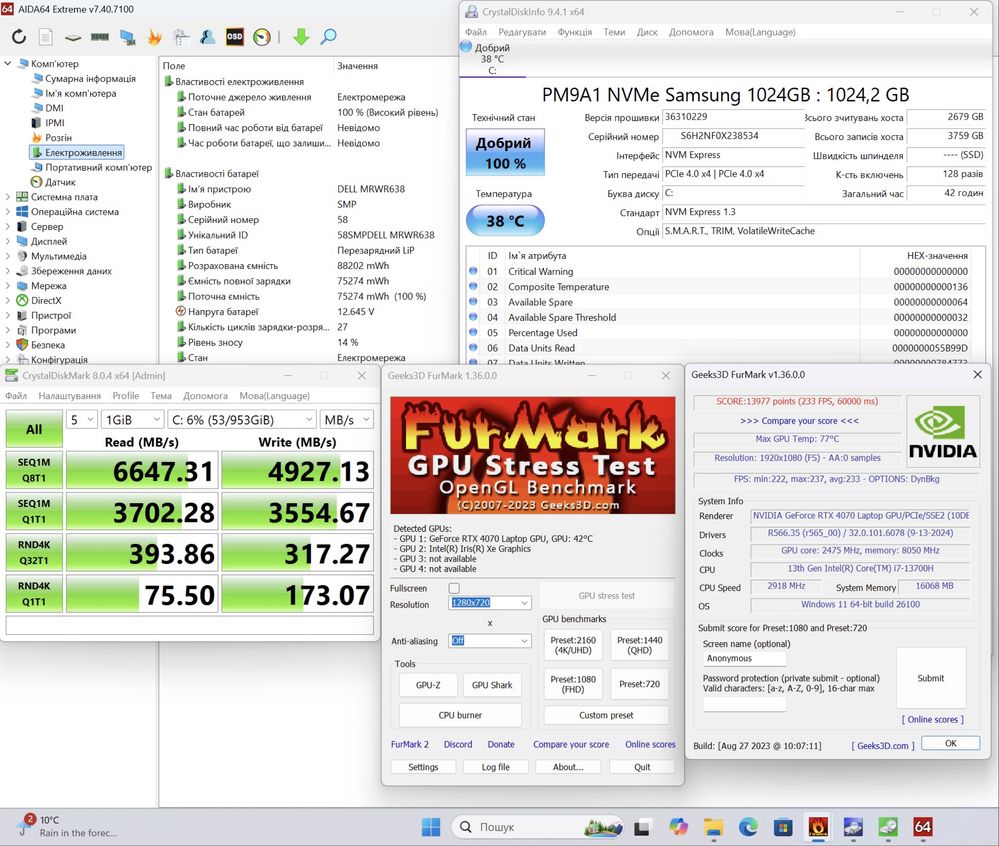Open the Диск menu in CrystalDiskInfo
This screenshot has width=999, height=846.
(x=647, y=32)
